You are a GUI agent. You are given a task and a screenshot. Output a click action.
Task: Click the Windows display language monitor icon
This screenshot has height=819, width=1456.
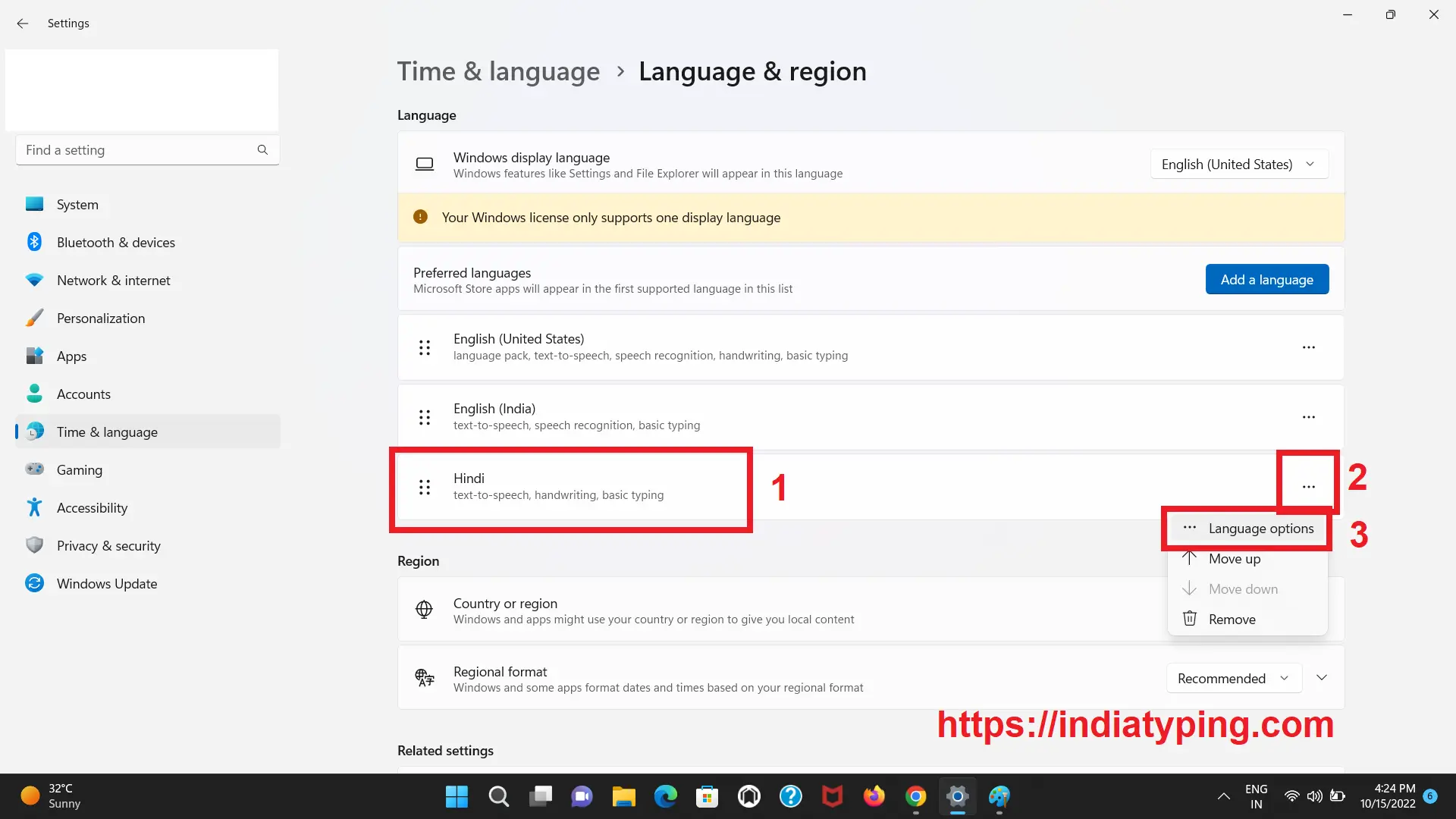tap(425, 164)
